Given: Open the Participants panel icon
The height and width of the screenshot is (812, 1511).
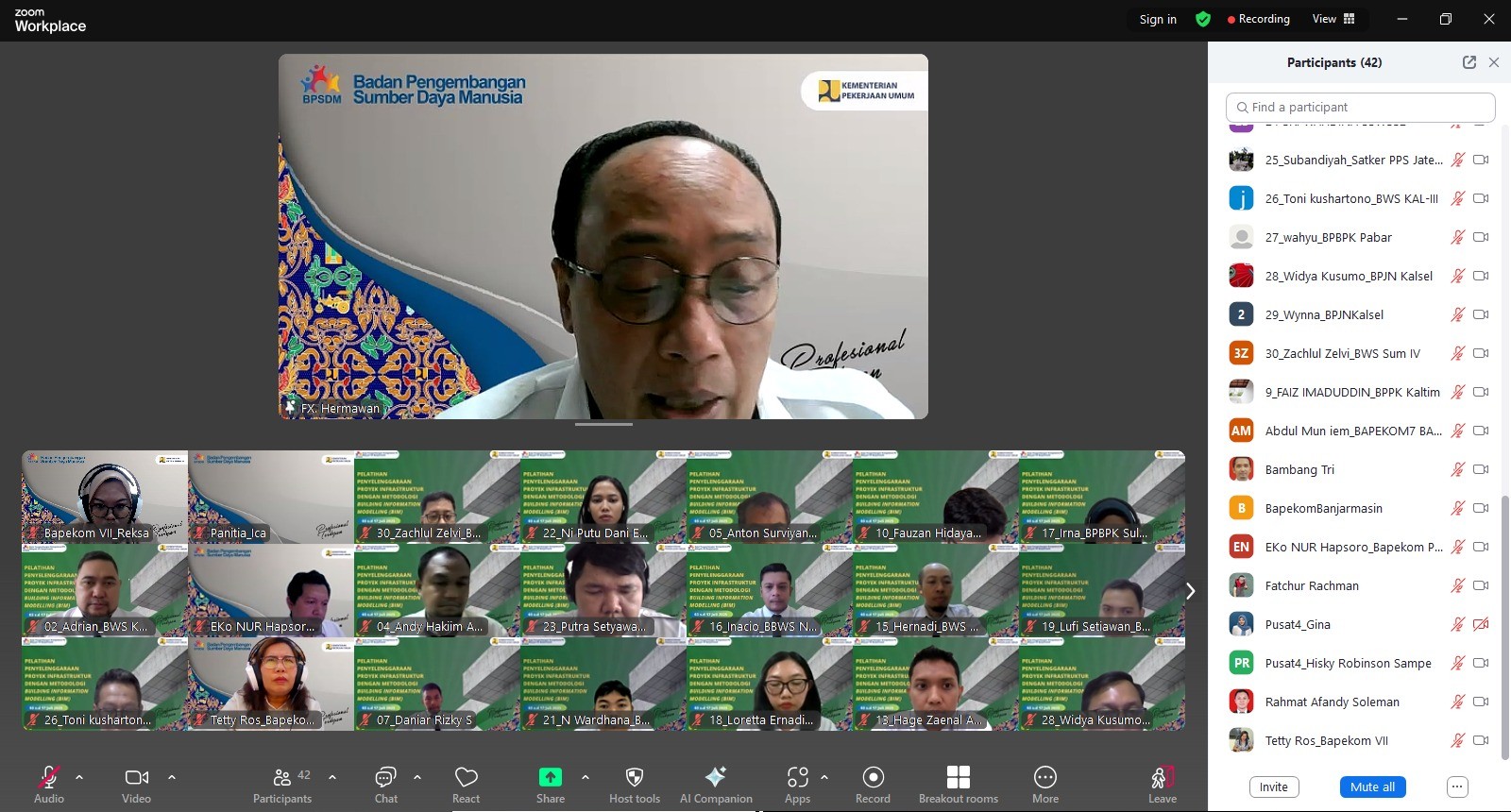Looking at the screenshot, I should (x=281, y=777).
